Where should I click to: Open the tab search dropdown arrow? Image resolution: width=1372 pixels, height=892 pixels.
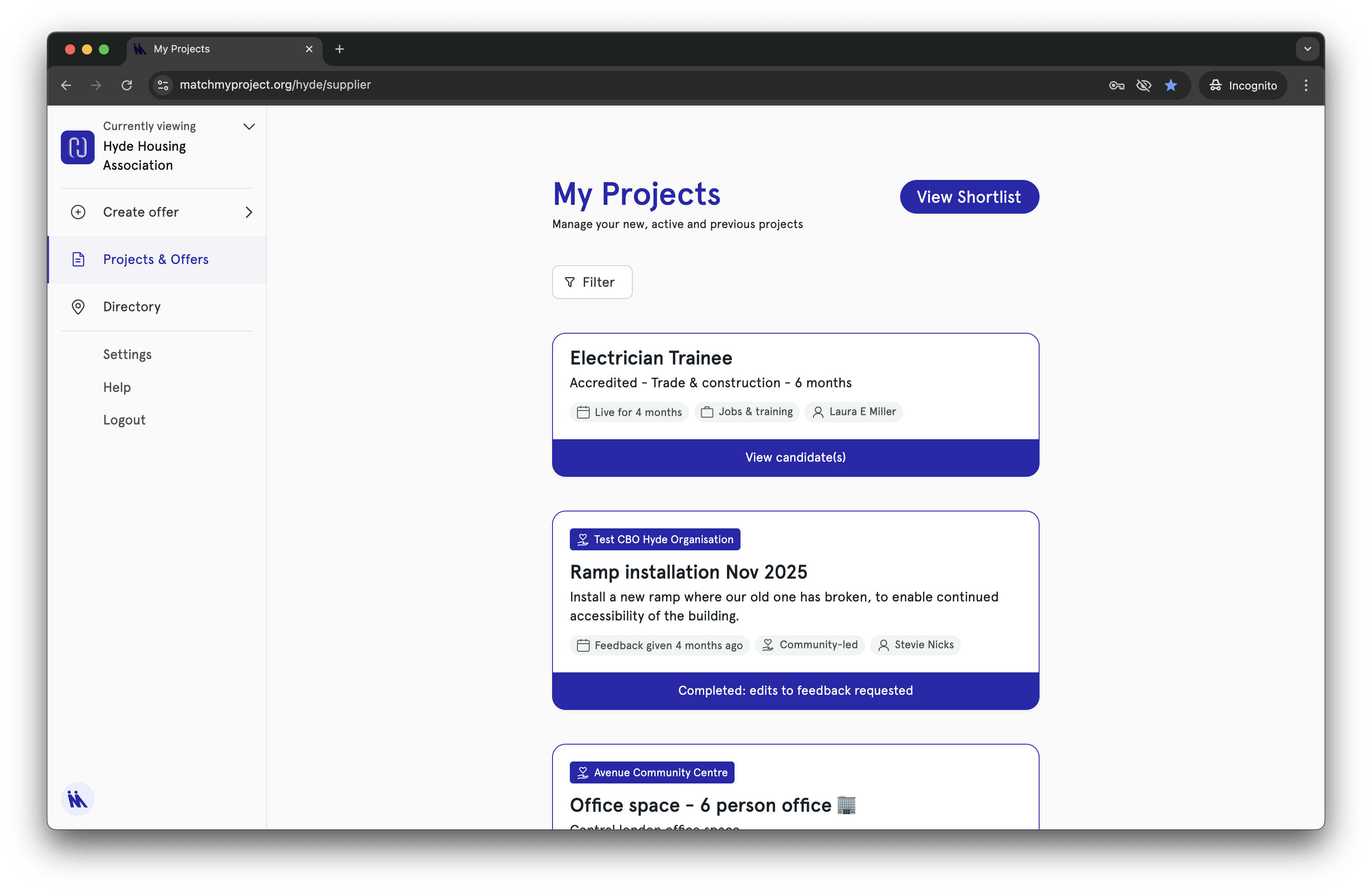(x=1307, y=49)
